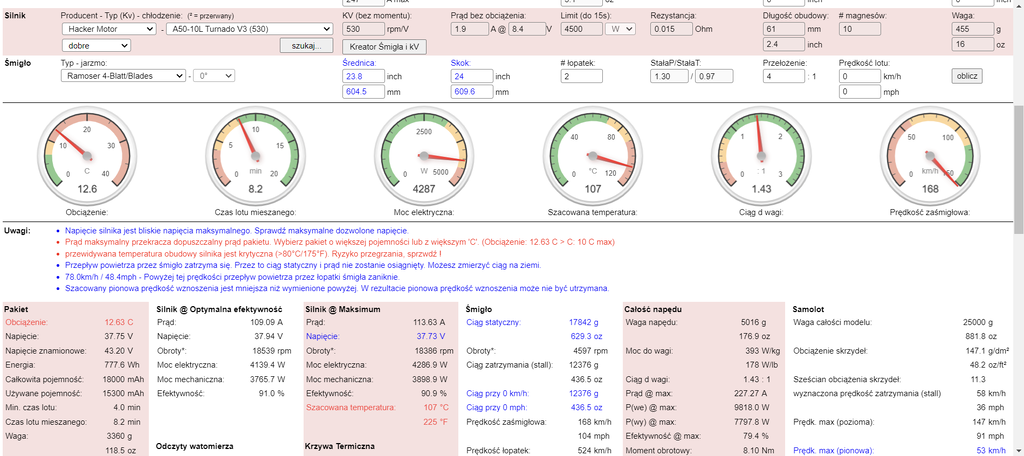
Task: Click the blue 'Średnica:' propeller link
Action: point(360,61)
